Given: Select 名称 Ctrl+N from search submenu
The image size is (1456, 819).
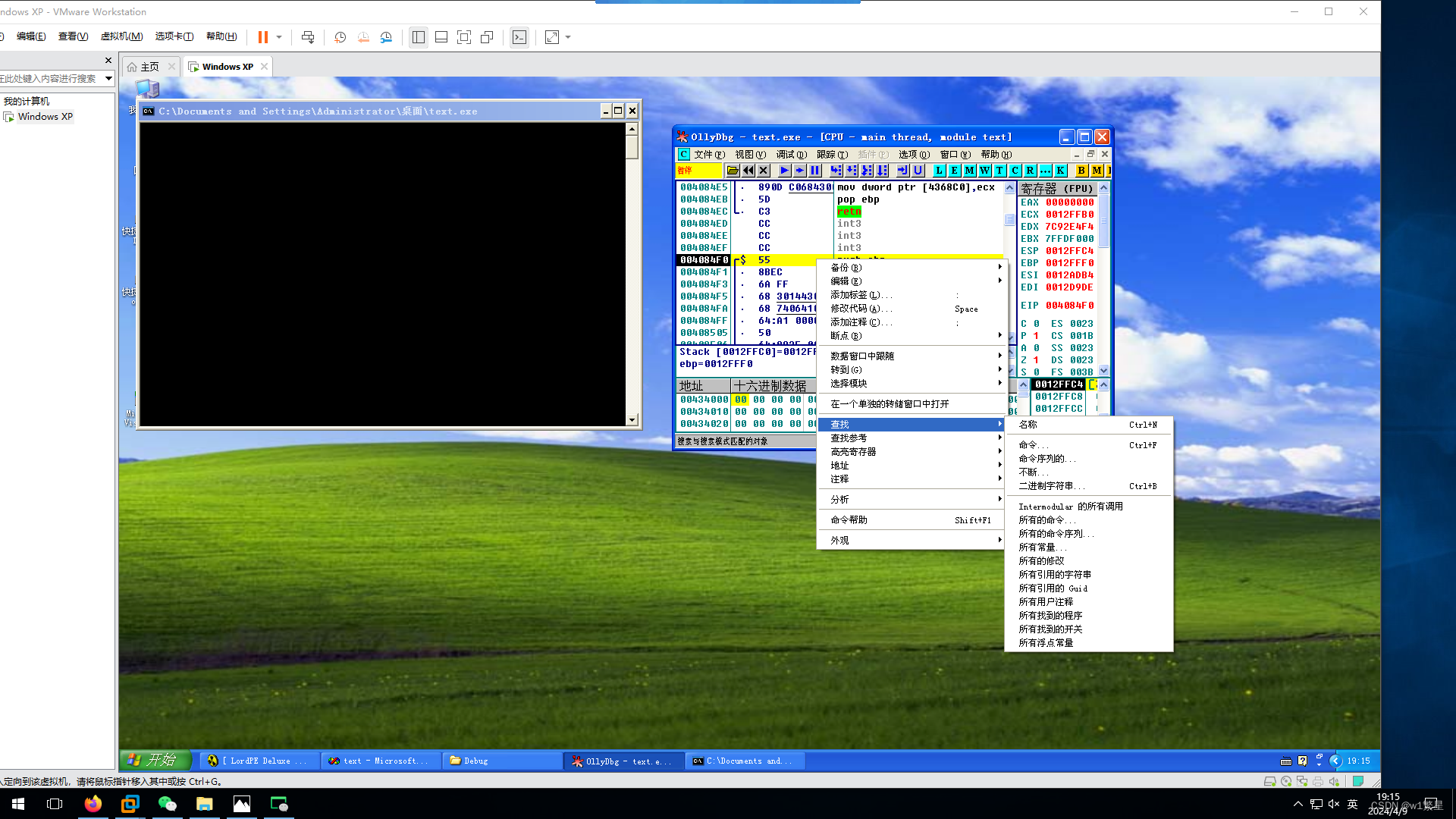Looking at the screenshot, I should pyautogui.click(x=1088, y=425).
